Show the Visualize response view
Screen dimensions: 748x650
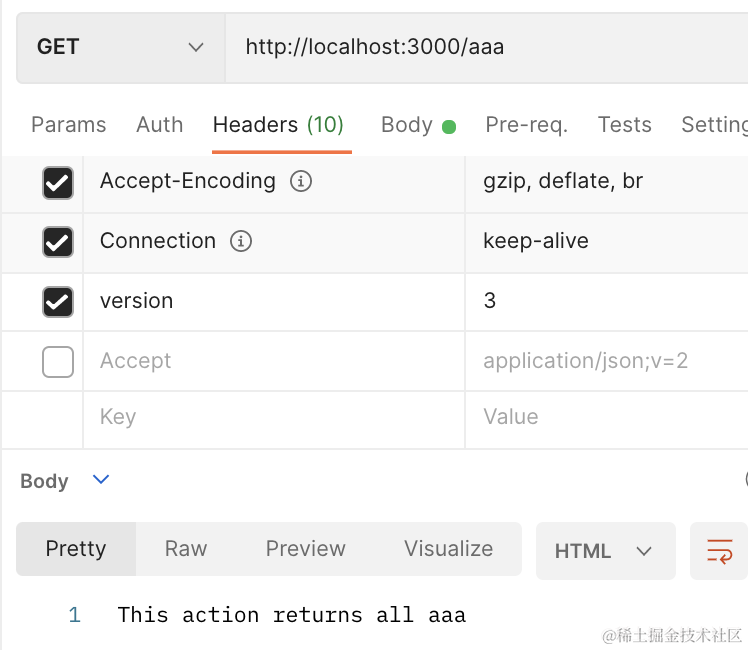(448, 549)
